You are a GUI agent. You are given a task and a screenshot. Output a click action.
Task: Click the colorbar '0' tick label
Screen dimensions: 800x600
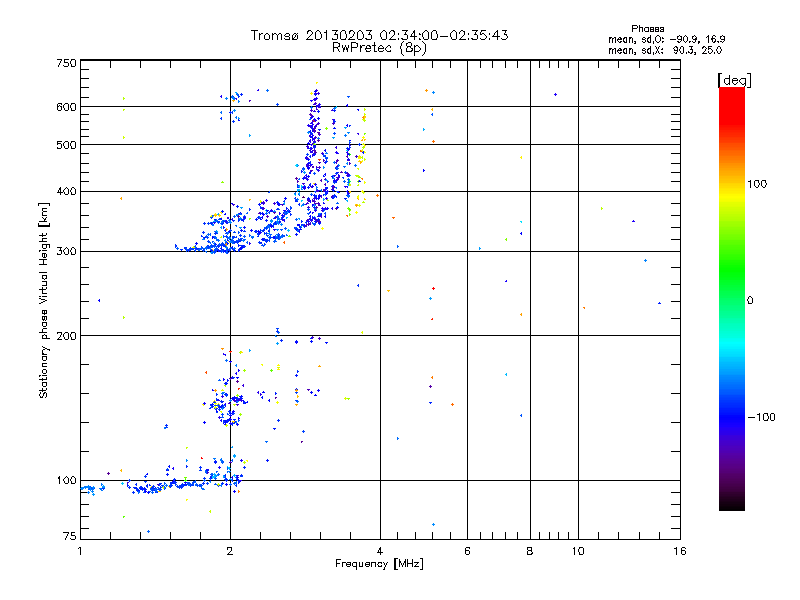[750, 301]
